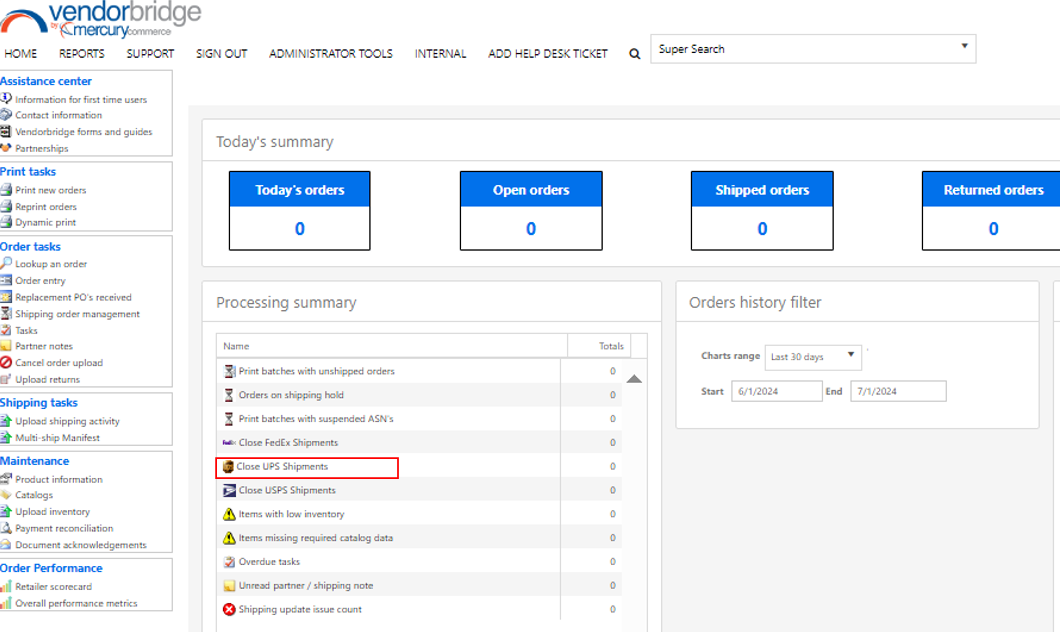Click the Cancel order upload prohibited icon
Image resolution: width=1060 pixels, height=632 pixels.
pyautogui.click(x=6, y=362)
